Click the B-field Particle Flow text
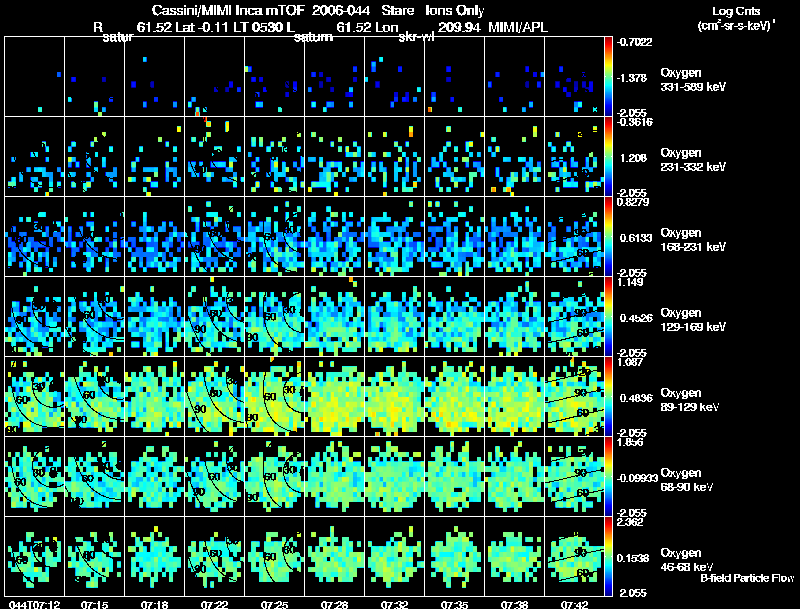Viewport: 800px width, 609px height. (747, 578)
